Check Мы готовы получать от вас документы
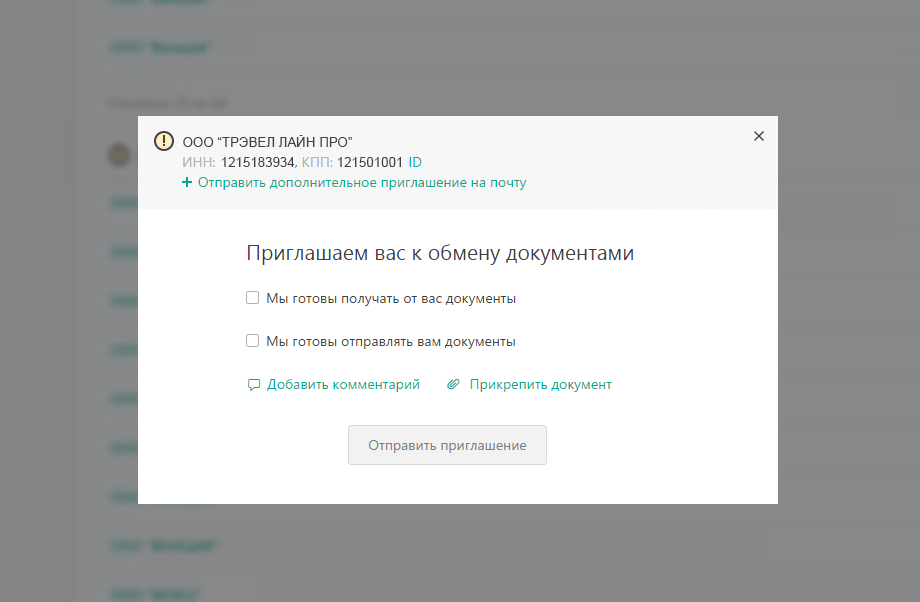This screenshot has width=920, height=602. pos(252,298)
